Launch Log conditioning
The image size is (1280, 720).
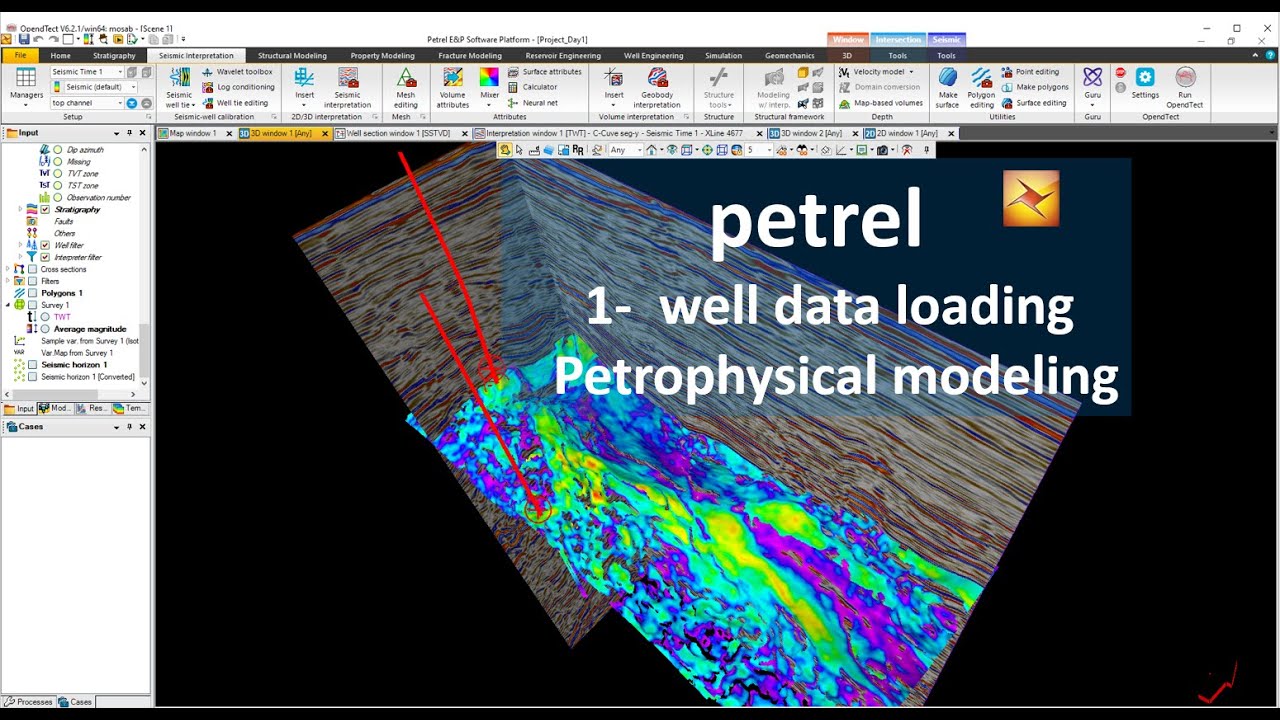(x=238, y=87)
